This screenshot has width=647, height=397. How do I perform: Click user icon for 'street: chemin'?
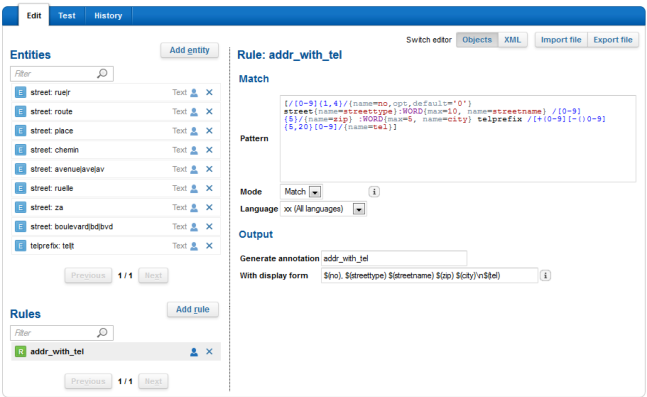click(x=194, y=150)
